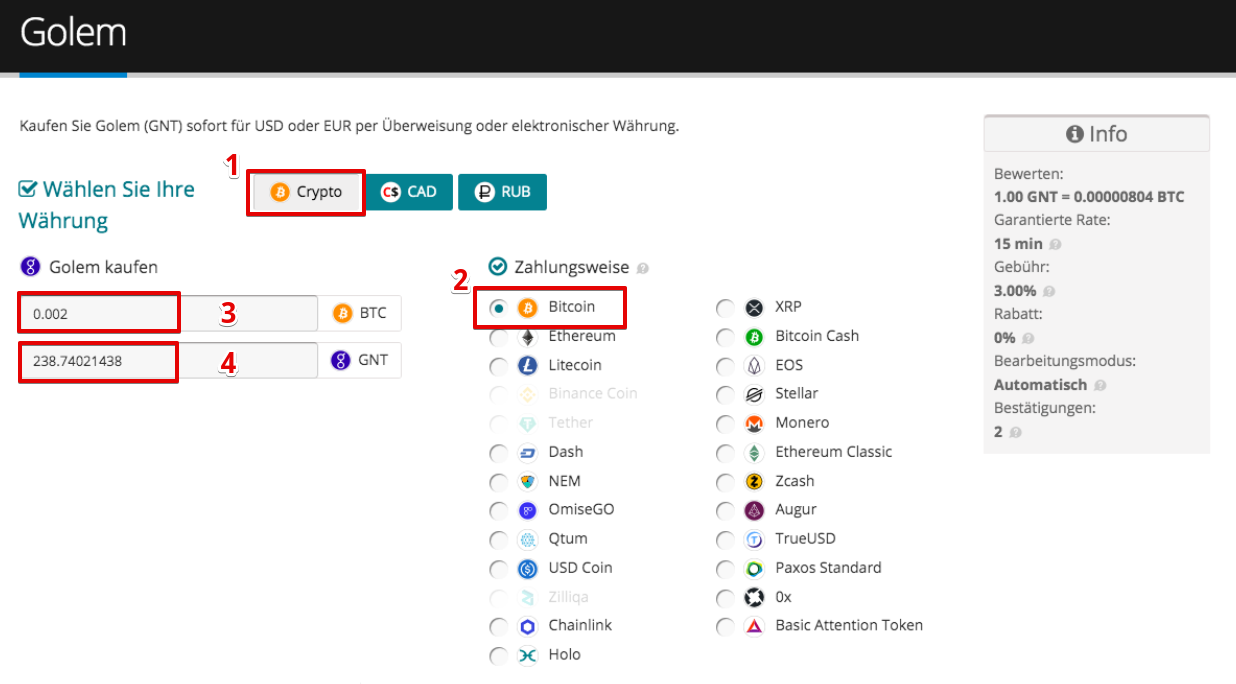This screenshot has width=1236, height=684.
Task: Select the Stellar radio button
Action: [x=725, y=395]
